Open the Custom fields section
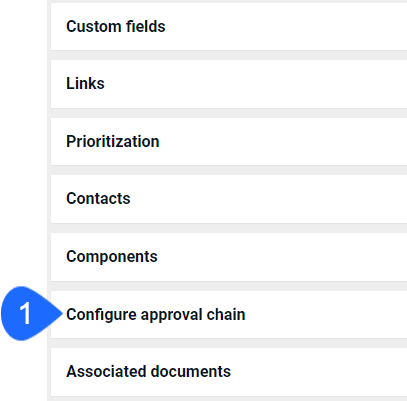Image resolution: width=407 pixels, height=401 pixels. tap(229, 27)
